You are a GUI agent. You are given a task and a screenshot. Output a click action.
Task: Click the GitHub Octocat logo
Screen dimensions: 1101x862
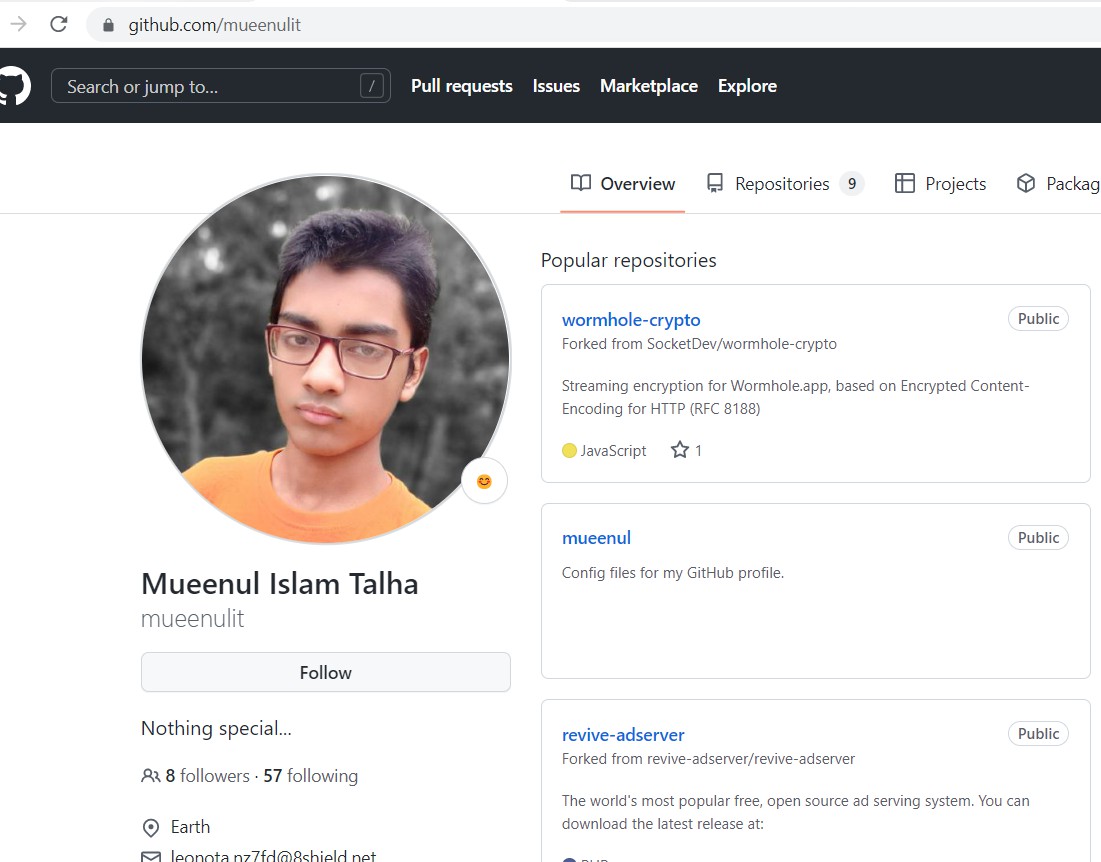tap(14, 86)
